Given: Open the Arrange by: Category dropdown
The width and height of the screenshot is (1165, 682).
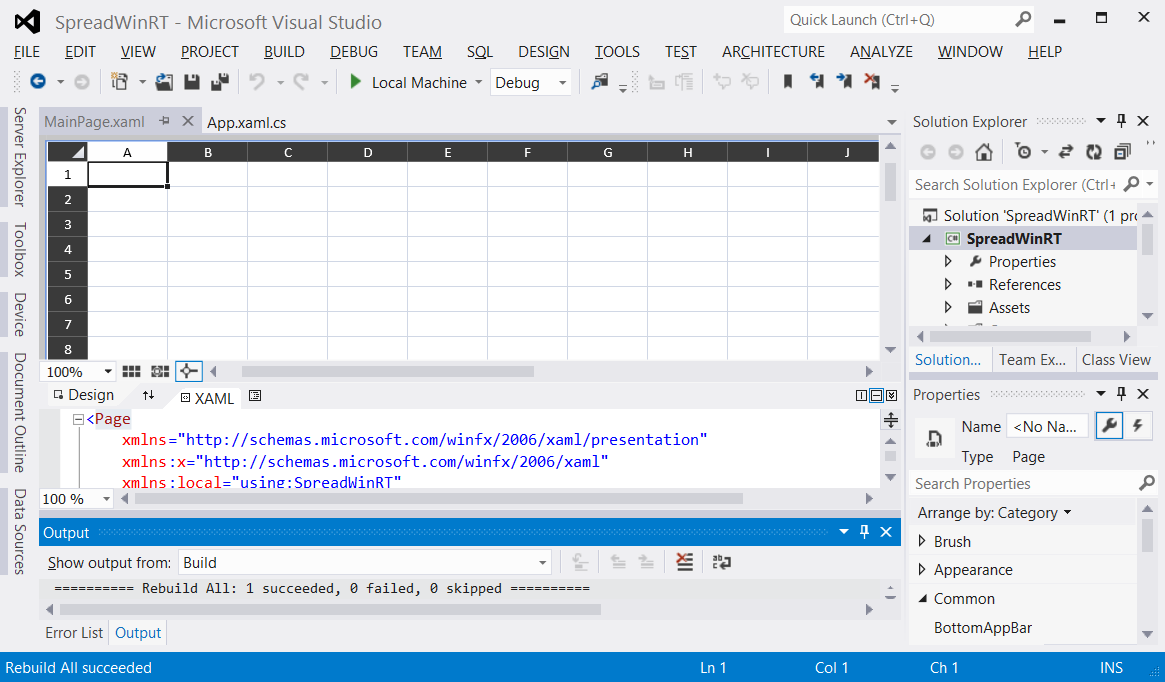Looking at the screenshot, I should 995,513.
